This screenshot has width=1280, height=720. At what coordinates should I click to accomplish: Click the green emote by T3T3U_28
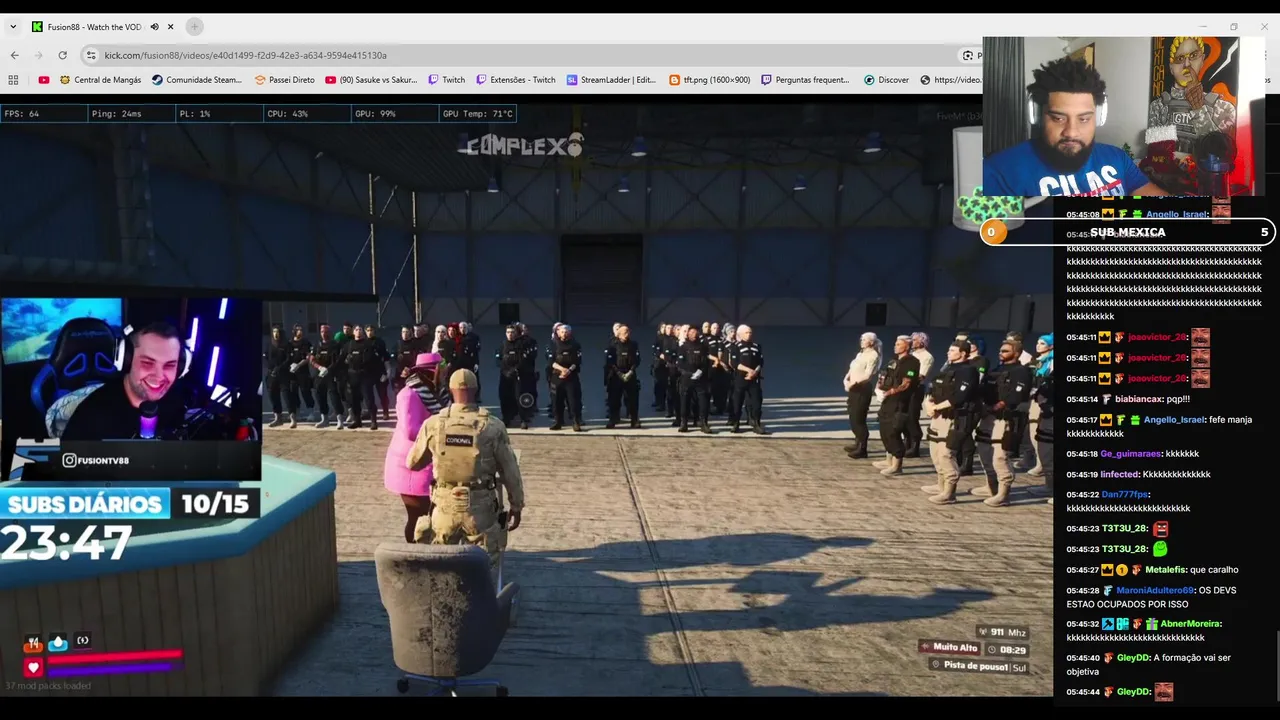1160,549
